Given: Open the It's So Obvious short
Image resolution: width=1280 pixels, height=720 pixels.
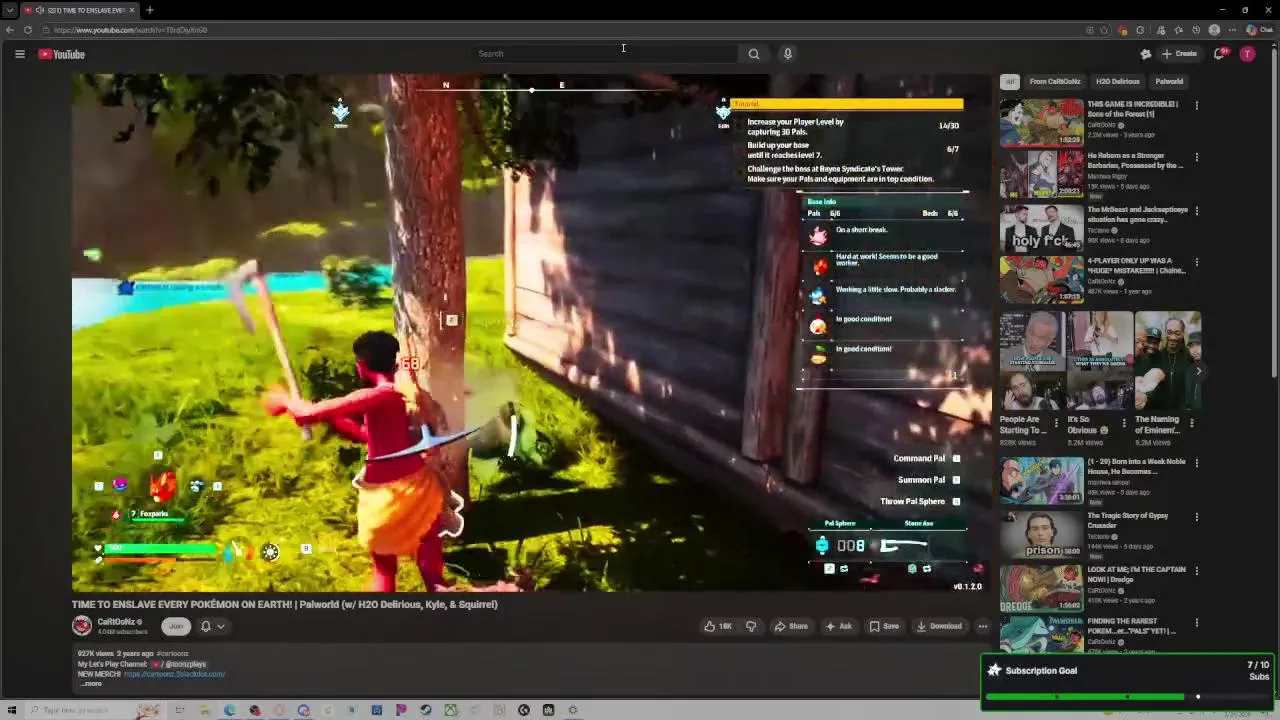Looking at the screenshot, I should coord(1099,361).
